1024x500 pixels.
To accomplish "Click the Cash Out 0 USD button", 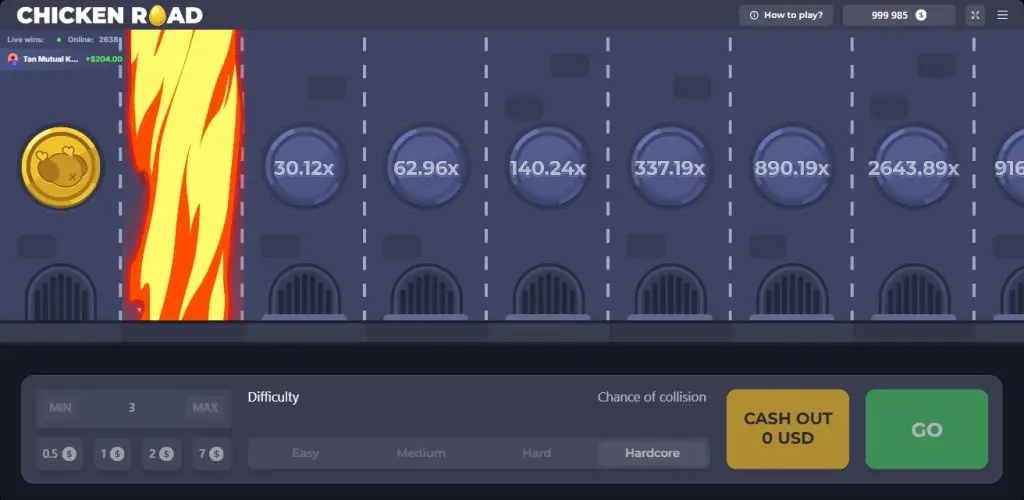I will point(788,429).
